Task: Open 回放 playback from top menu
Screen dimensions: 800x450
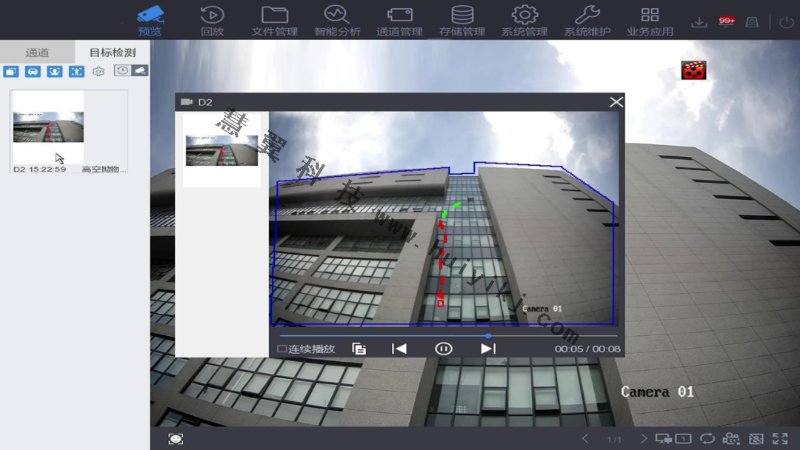Action: (x=212, y=20)
